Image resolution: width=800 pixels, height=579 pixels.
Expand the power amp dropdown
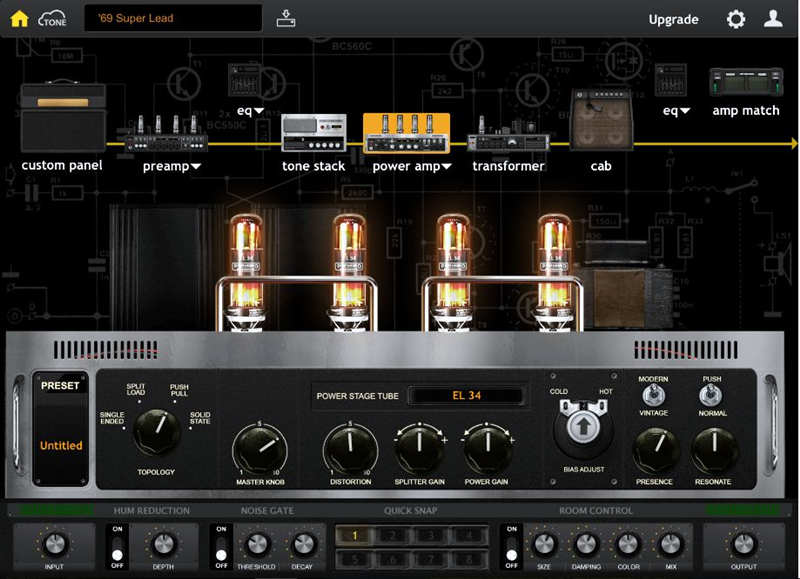446,167
